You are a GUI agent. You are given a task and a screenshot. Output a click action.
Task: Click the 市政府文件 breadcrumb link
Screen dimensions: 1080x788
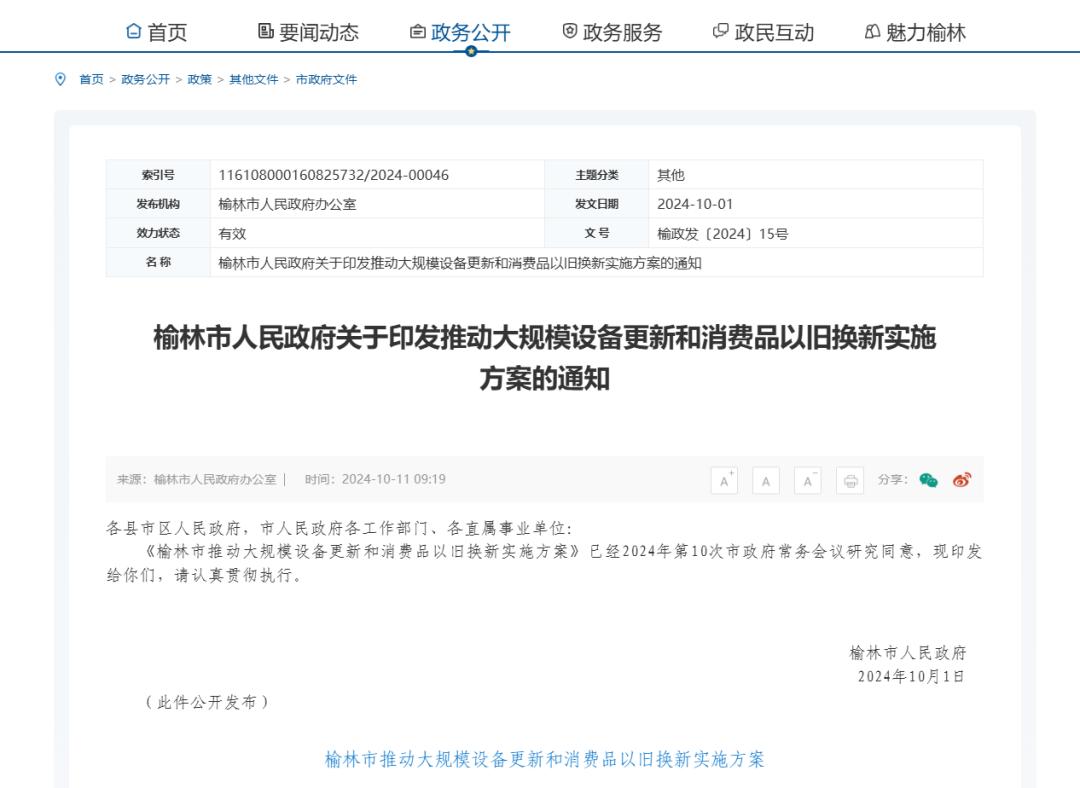326,79
